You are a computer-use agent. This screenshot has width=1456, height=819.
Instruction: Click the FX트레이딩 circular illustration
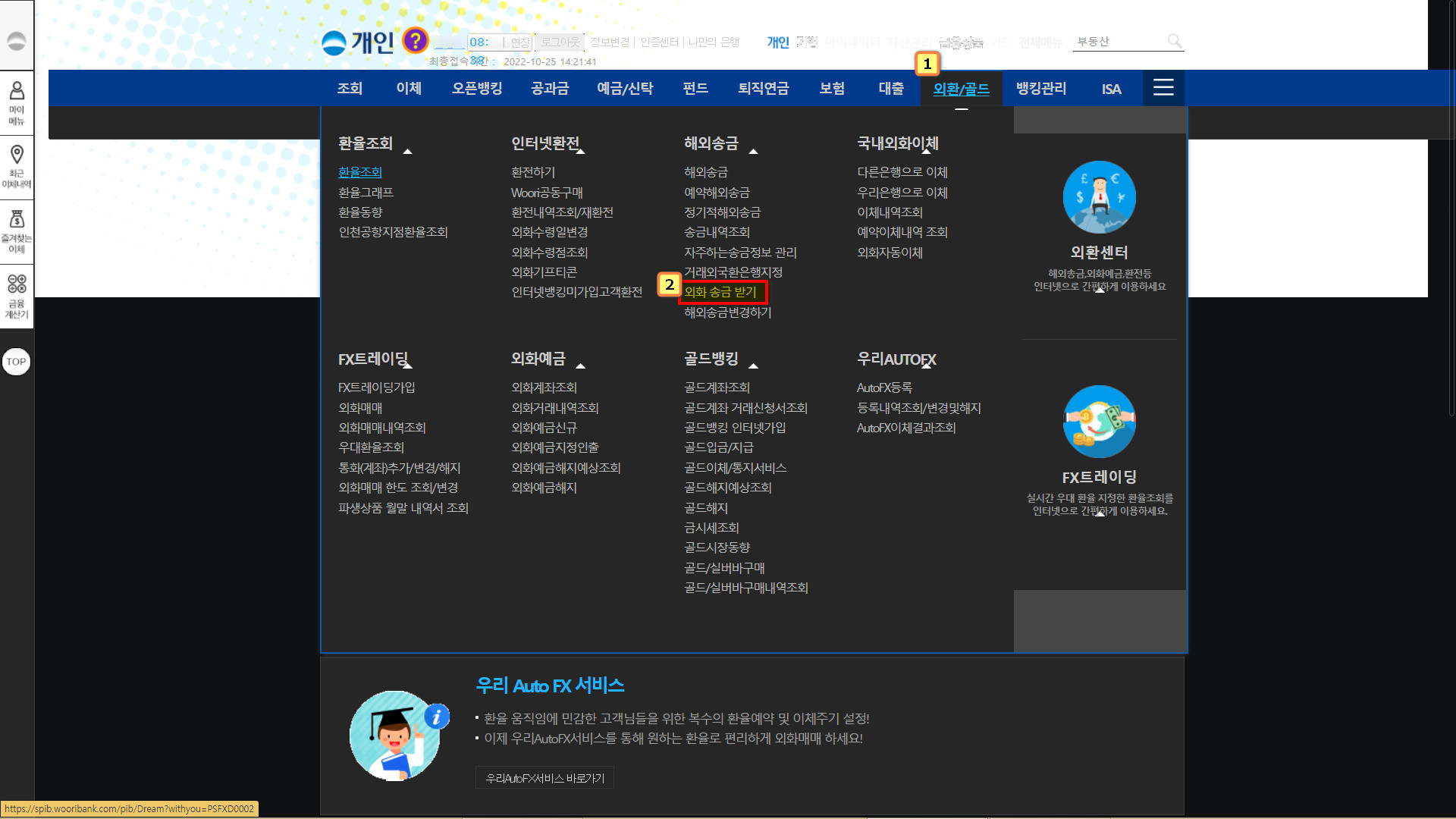[x=1099, y=422]
